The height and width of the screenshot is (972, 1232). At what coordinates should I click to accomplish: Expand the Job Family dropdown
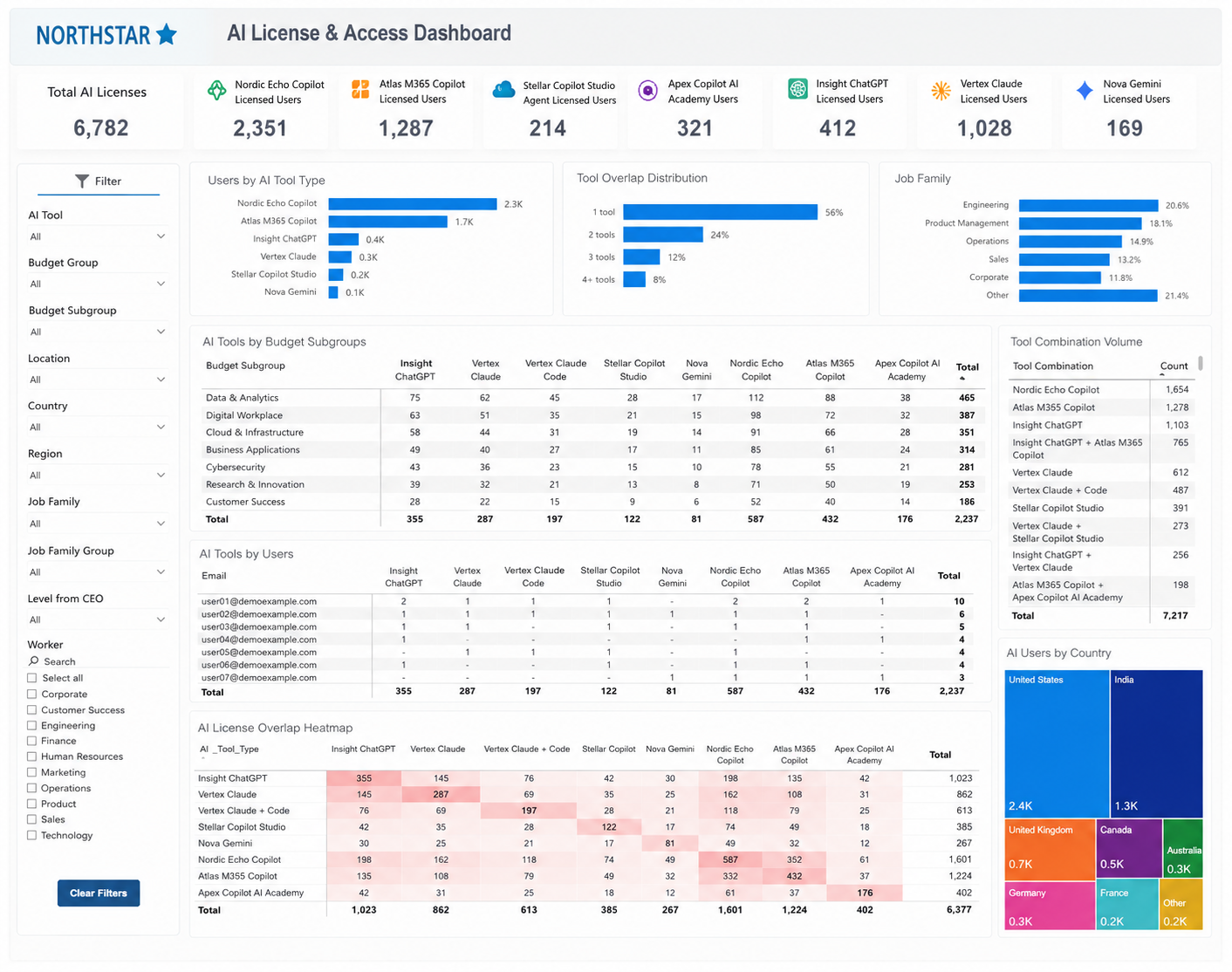pyautogui.click(x=97, y=524)
